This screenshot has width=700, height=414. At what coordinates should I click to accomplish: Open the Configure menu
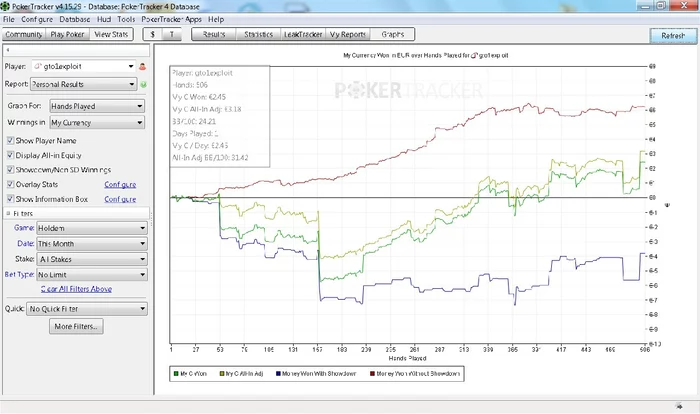37,19
